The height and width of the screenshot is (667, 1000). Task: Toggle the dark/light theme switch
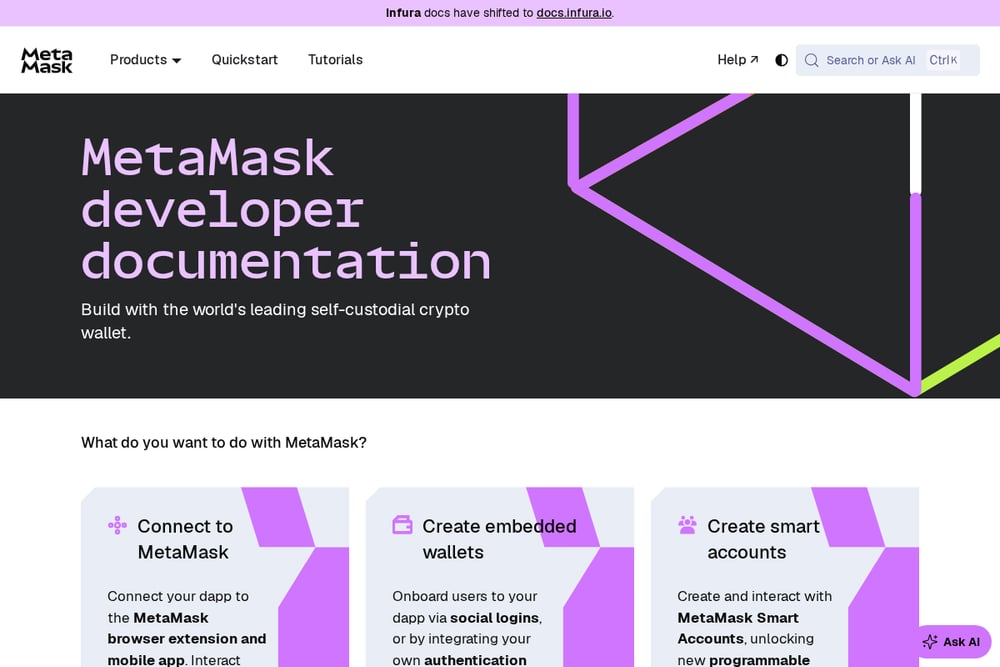(x=781, y=60)
